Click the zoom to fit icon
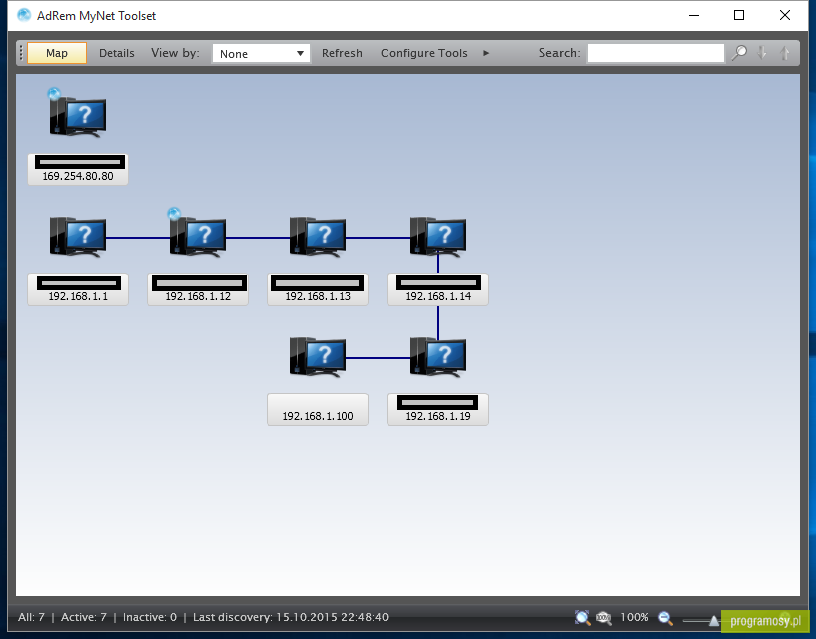816x639 pixels. click(582, 618)
